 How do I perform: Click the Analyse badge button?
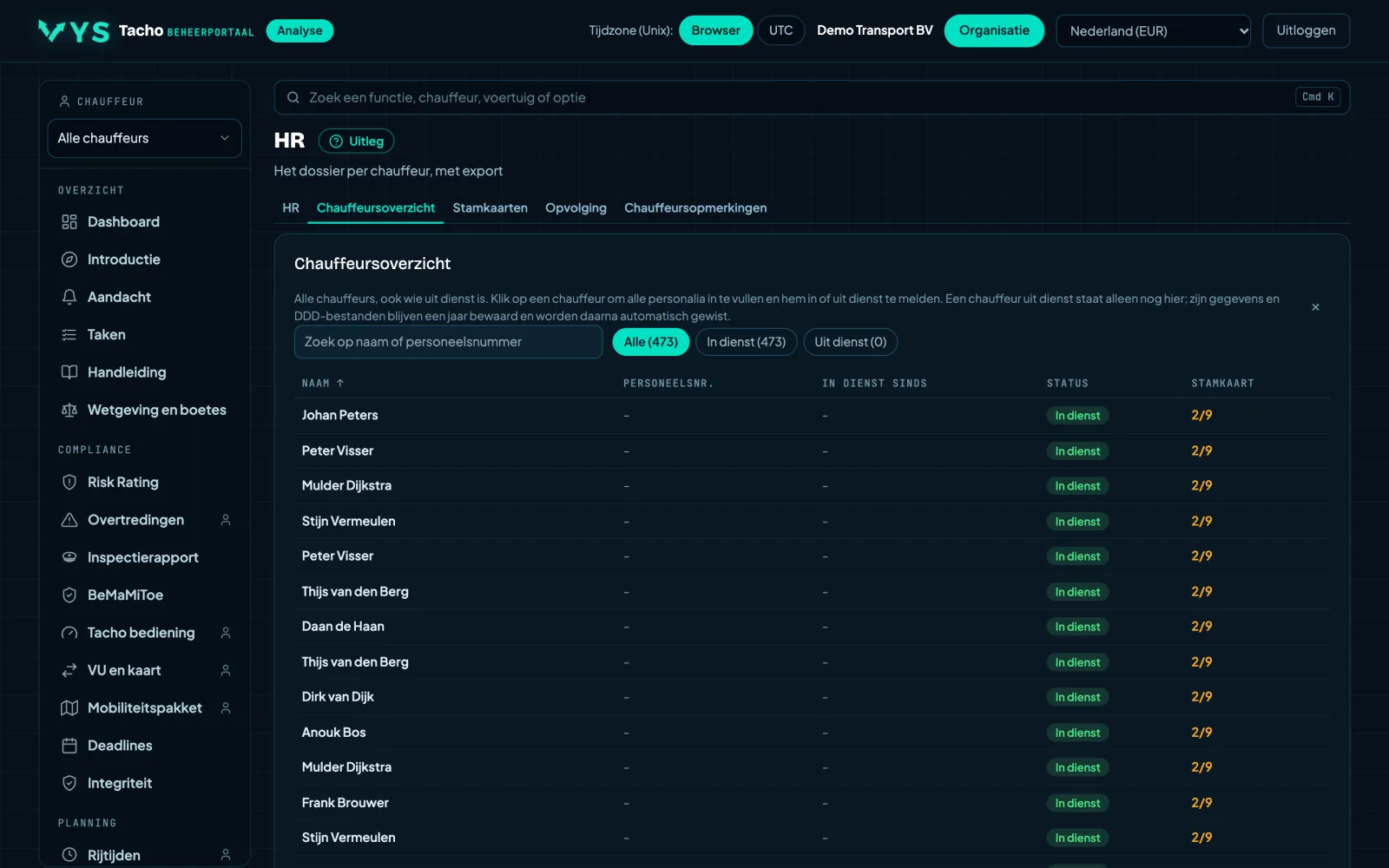tap(300, 30)
